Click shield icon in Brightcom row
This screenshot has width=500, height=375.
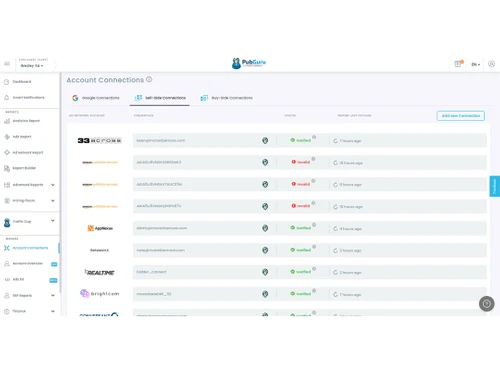[265, 294]
